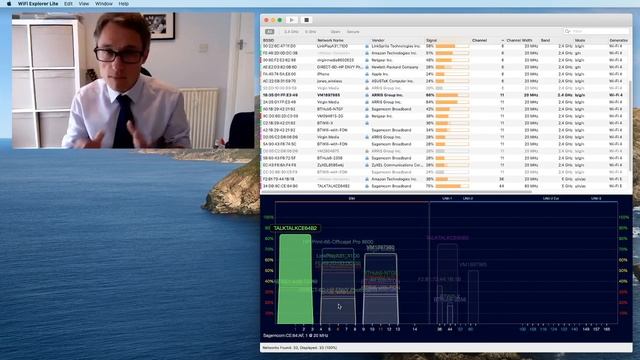Click the webcam video overlay of the presenter
Image resolution: width=640 pixels, height=360 pixels.
click(x=133, y=80)
